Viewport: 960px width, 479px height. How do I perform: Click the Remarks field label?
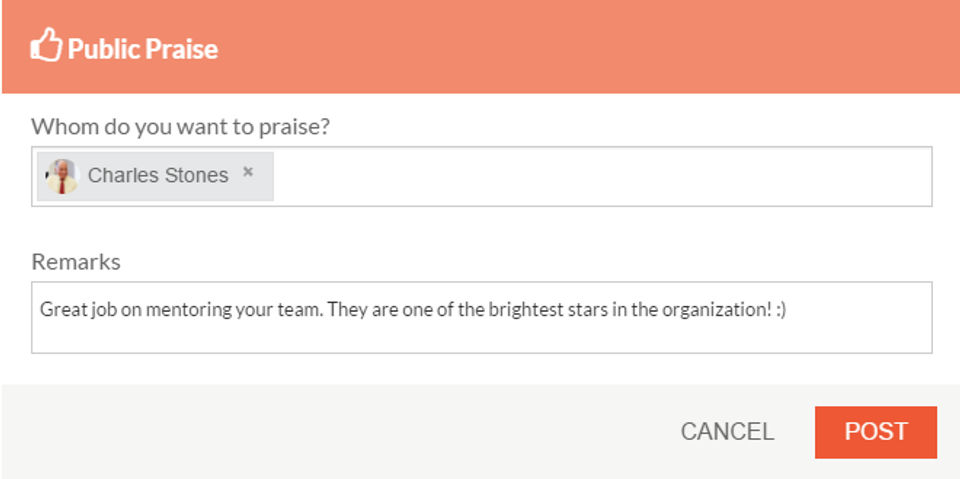pos(76,262)
